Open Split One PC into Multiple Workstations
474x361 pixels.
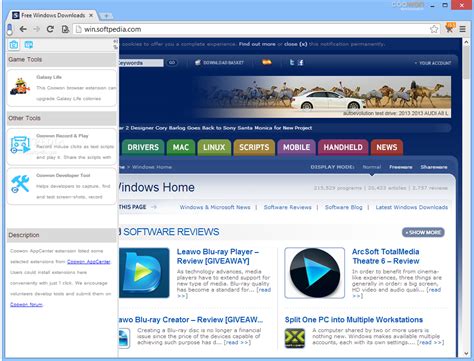point(354,320)
